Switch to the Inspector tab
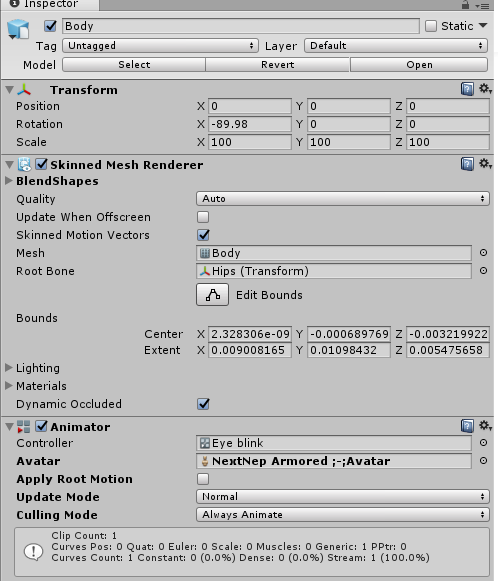 pyautogui.click(x=50, y=4)
